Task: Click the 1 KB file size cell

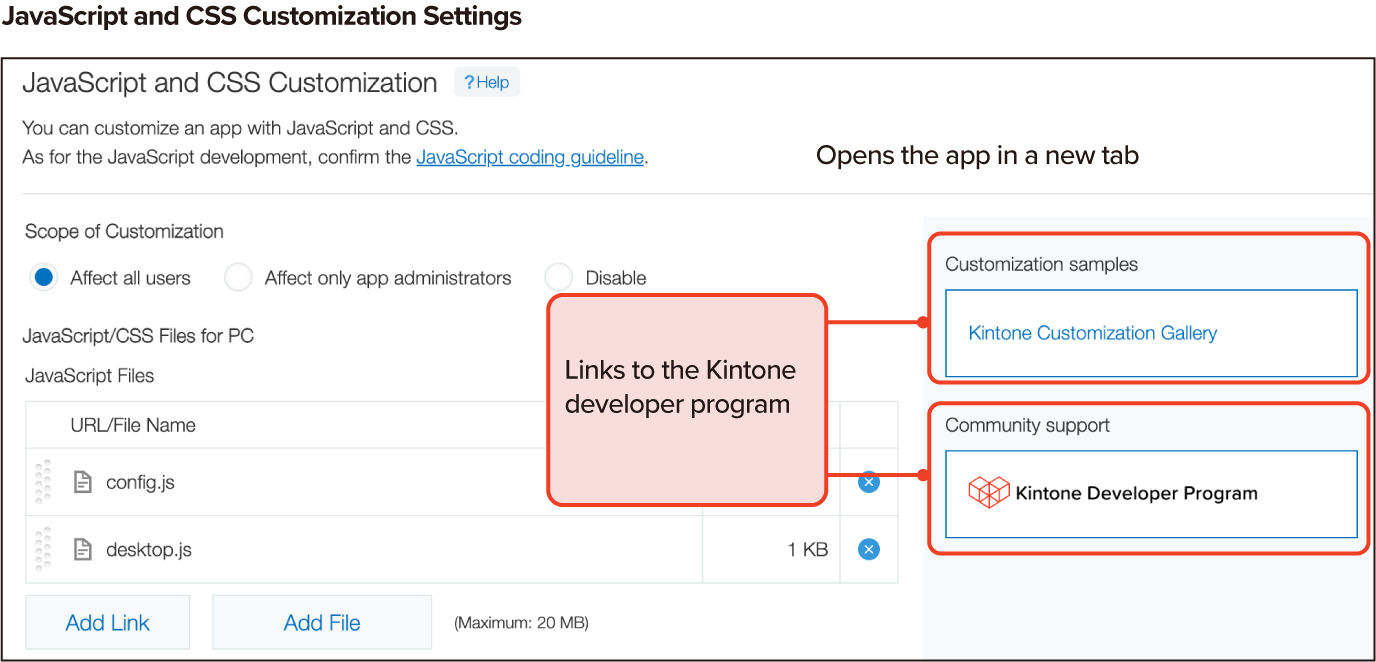Action: [x=807, y=549]
